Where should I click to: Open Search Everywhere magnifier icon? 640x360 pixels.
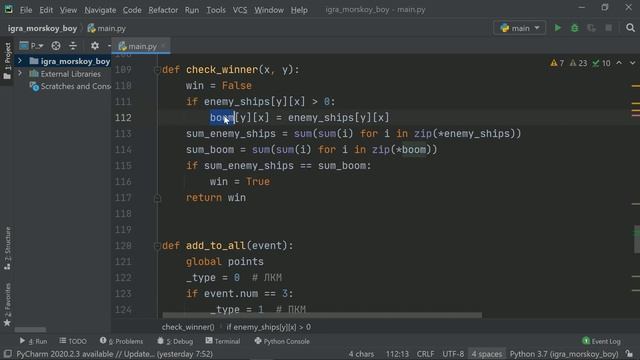point(630,28)
